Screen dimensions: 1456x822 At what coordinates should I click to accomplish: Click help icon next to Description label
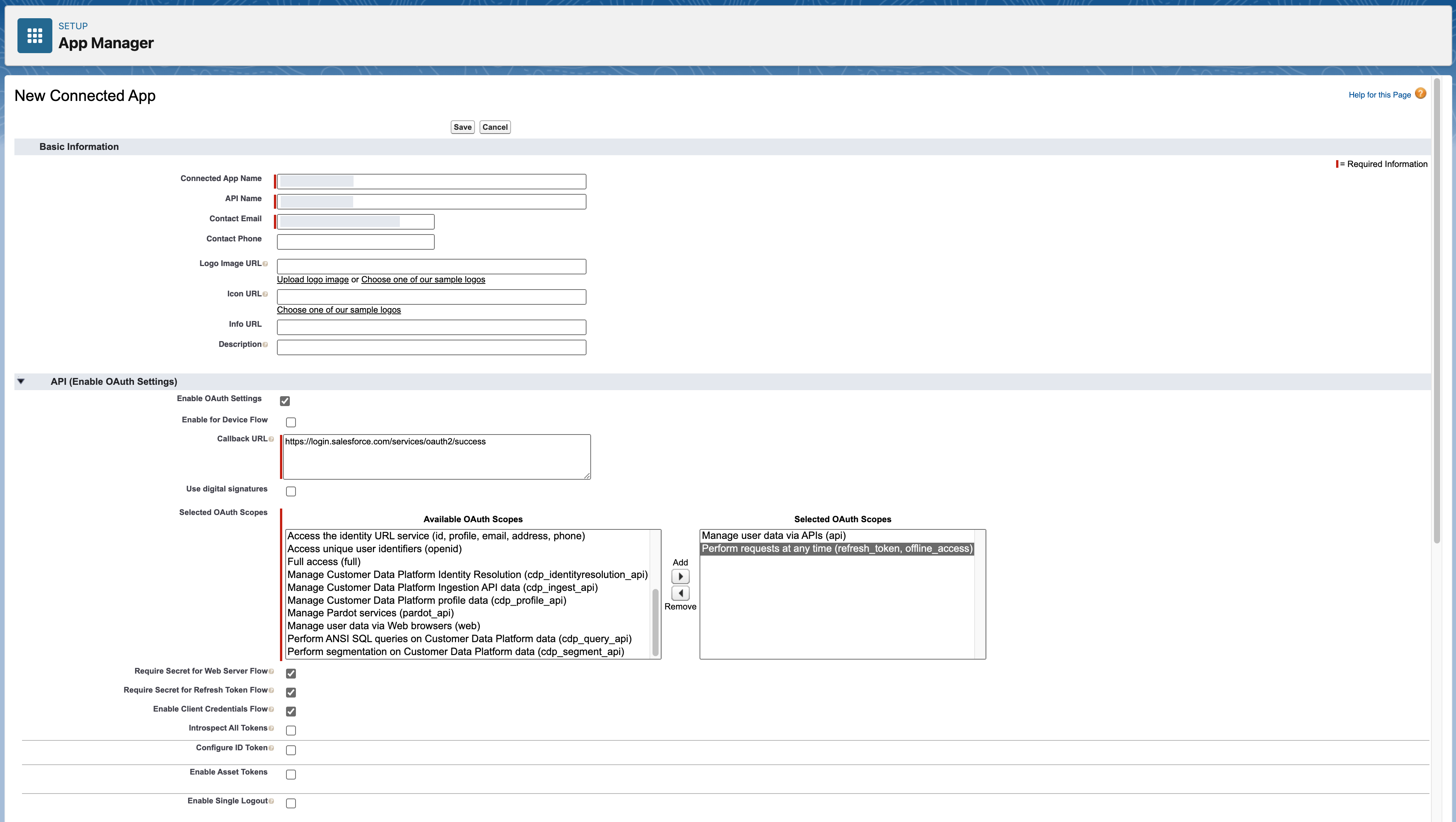(x=265, y=345)
